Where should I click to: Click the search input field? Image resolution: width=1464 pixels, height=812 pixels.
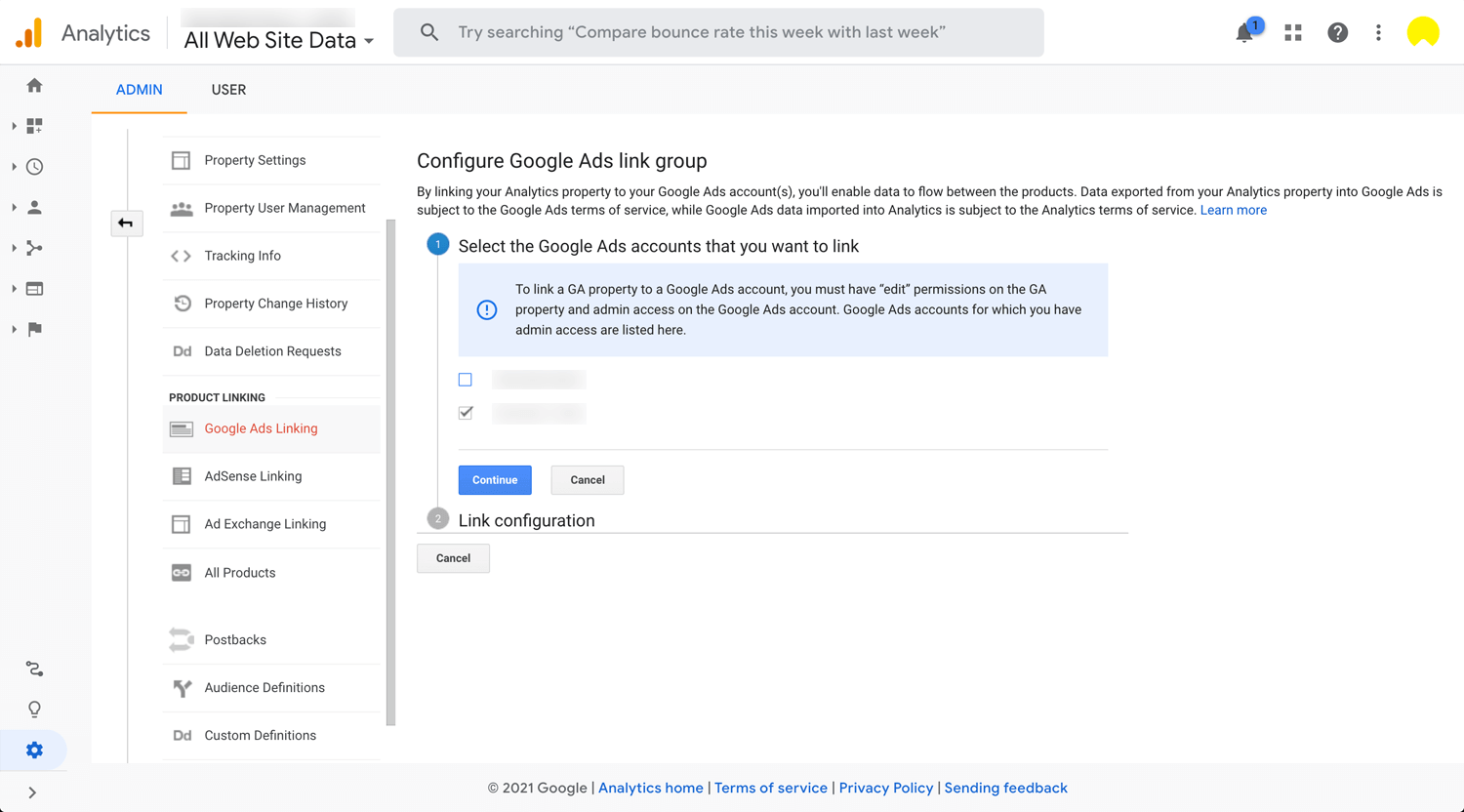[x=718, y=32]
